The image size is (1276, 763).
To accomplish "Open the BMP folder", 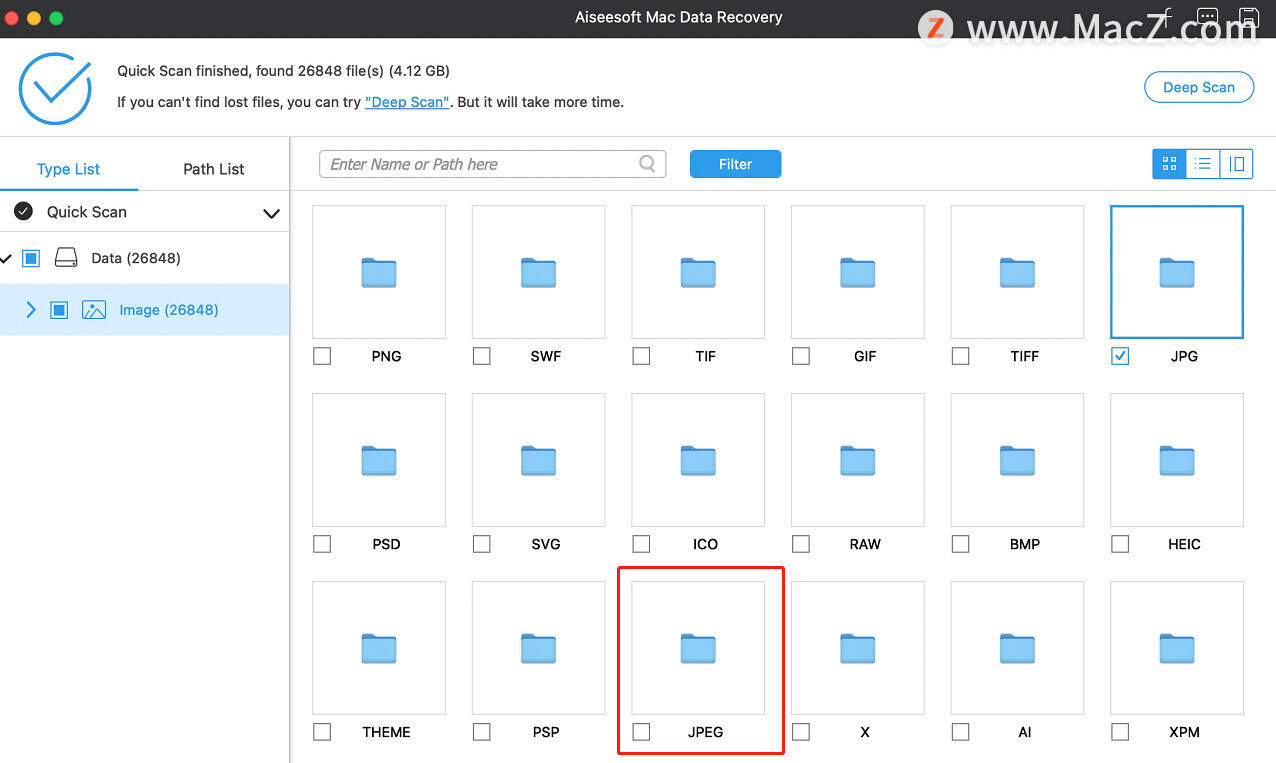I will tap(1017, 460).
